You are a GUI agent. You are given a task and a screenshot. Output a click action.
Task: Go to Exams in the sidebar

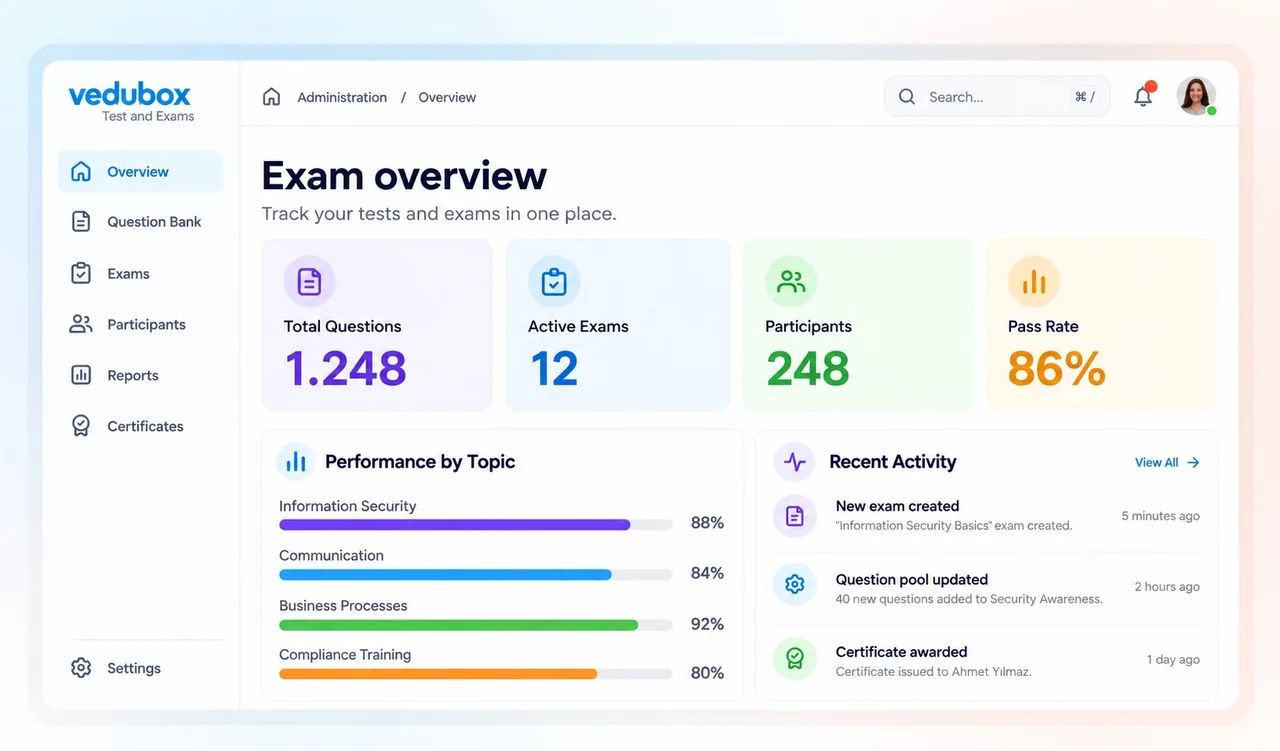[141, 273]
